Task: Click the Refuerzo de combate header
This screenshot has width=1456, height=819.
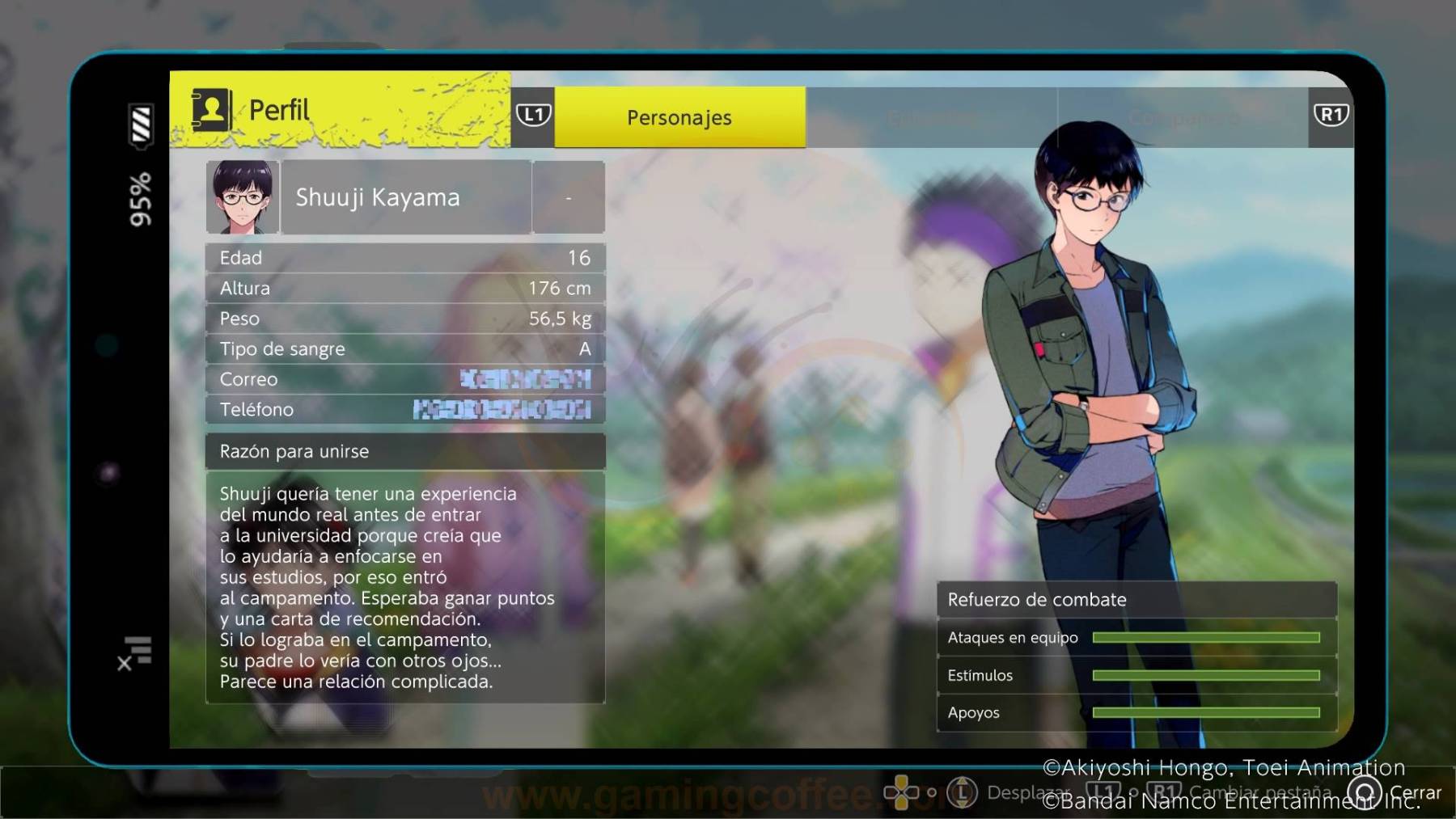Action: [1136, 600]
